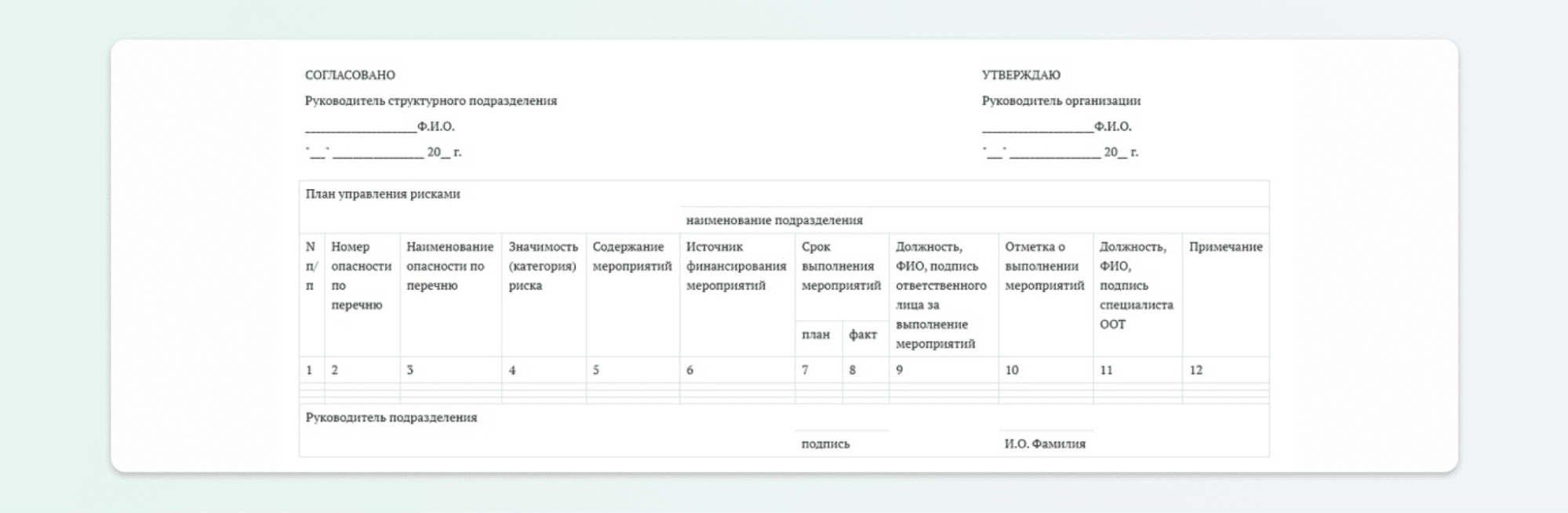Select the 'Руководитель структурного подразделения' line
The height and width of the screenshot is (513, 1568).
point(431,101)
